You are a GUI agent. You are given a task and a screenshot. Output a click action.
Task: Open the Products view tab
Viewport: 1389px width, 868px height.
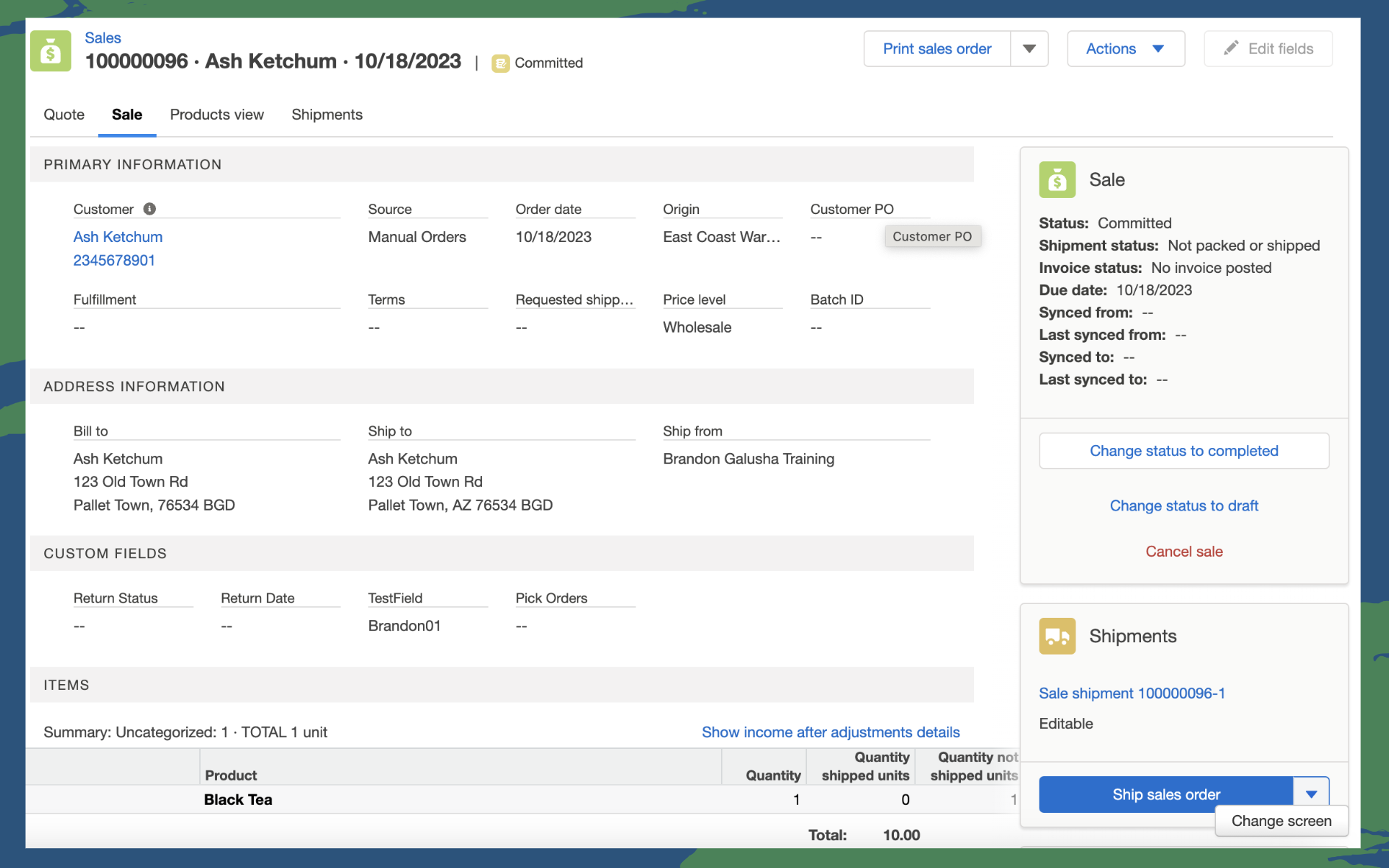pyautogui.click(x=217, y=115)
